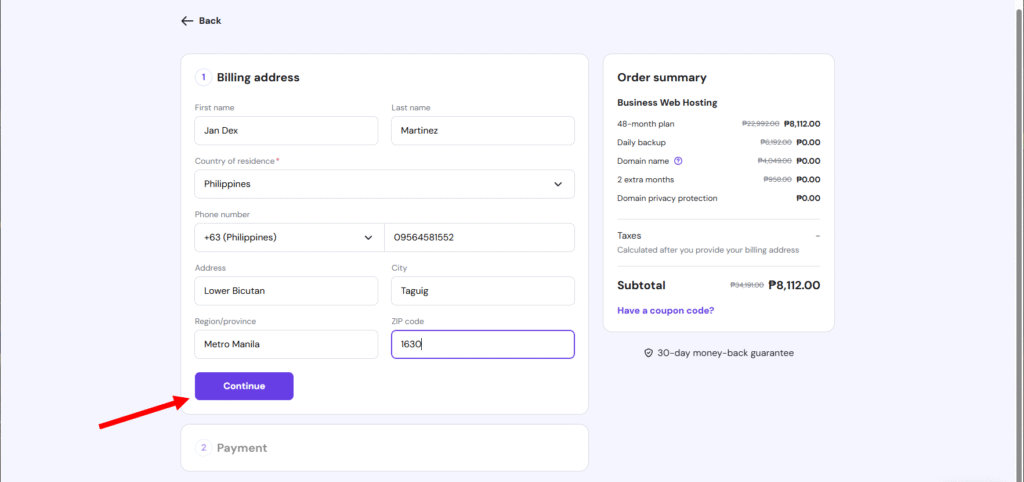The image size is (1024, 482).
Task: Click the First name label
Action: [x=214, y=107]
